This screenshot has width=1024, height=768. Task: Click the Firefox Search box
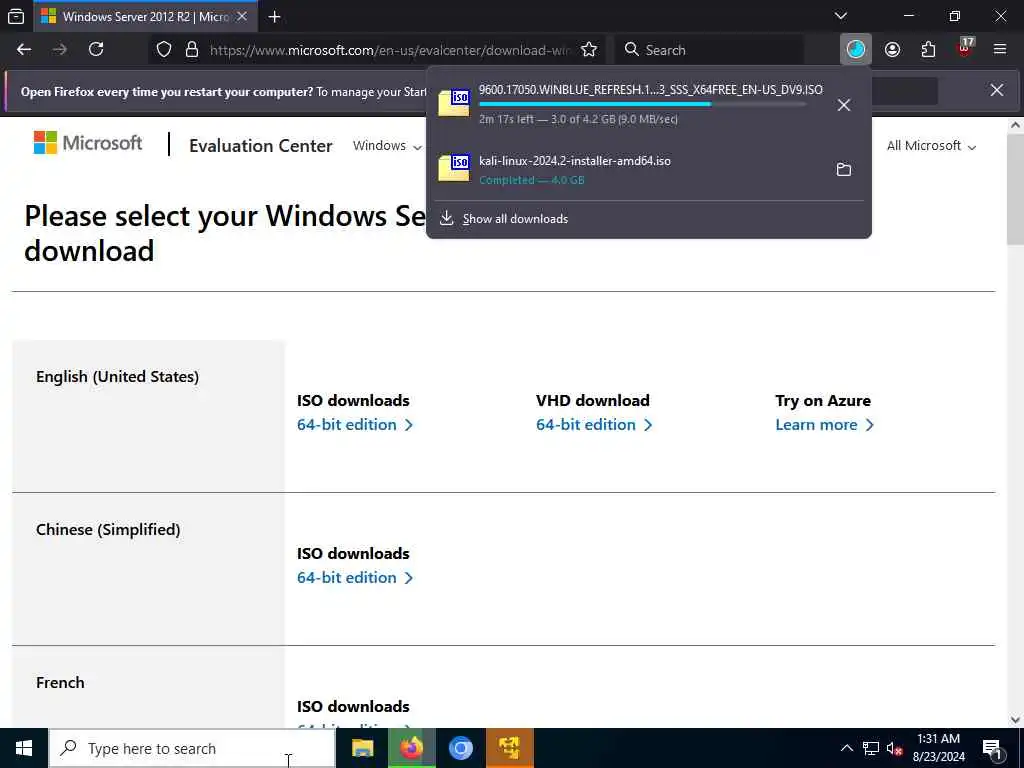click(709, 50)
